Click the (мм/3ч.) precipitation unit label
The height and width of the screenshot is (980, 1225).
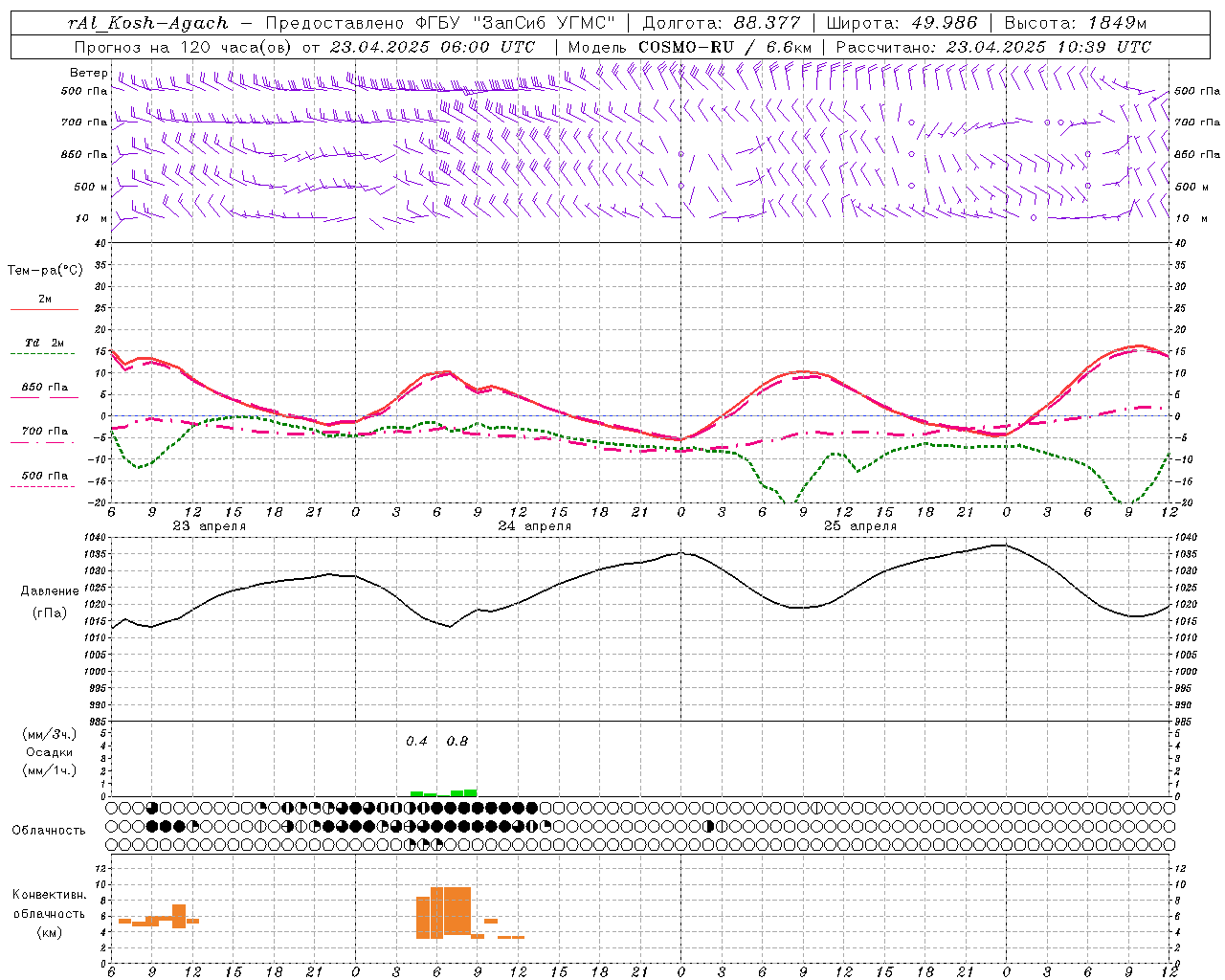pyautogui.click(x=50, y=734)
